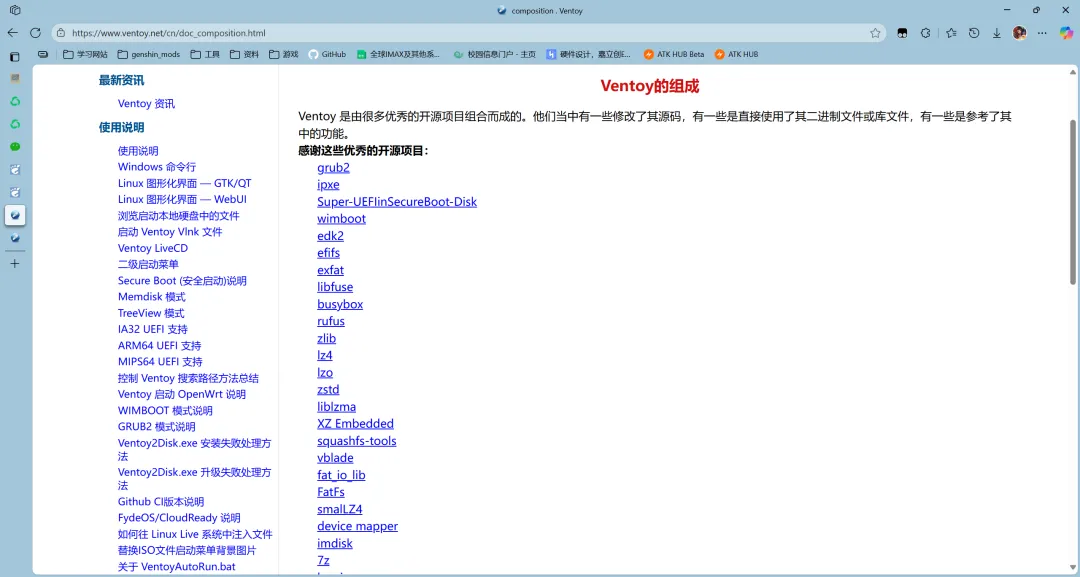Go back to the previous page

click(13, 32)
